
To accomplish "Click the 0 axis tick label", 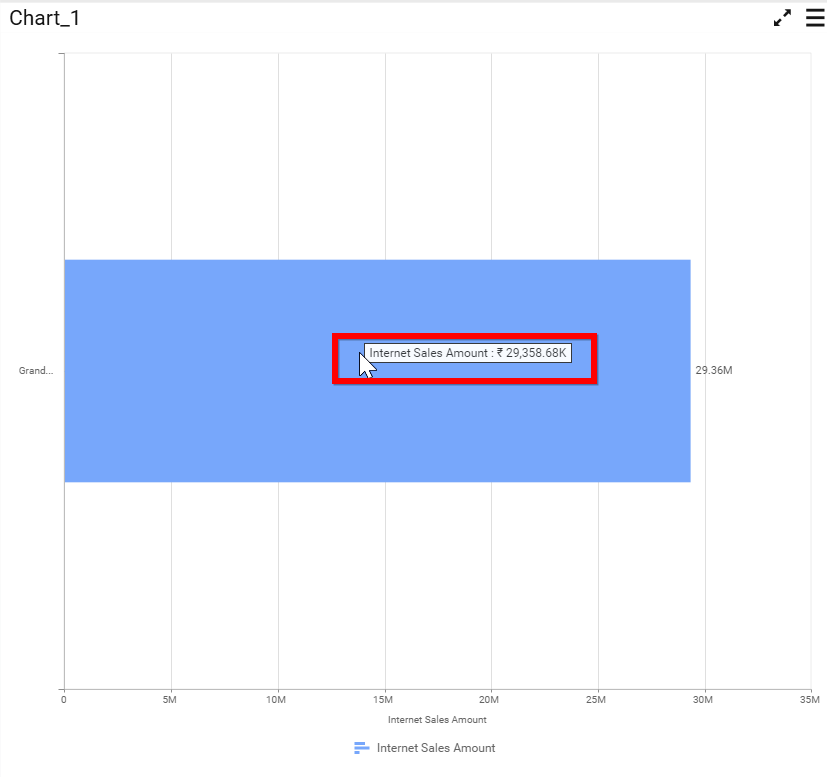I will tap(64, 699).
